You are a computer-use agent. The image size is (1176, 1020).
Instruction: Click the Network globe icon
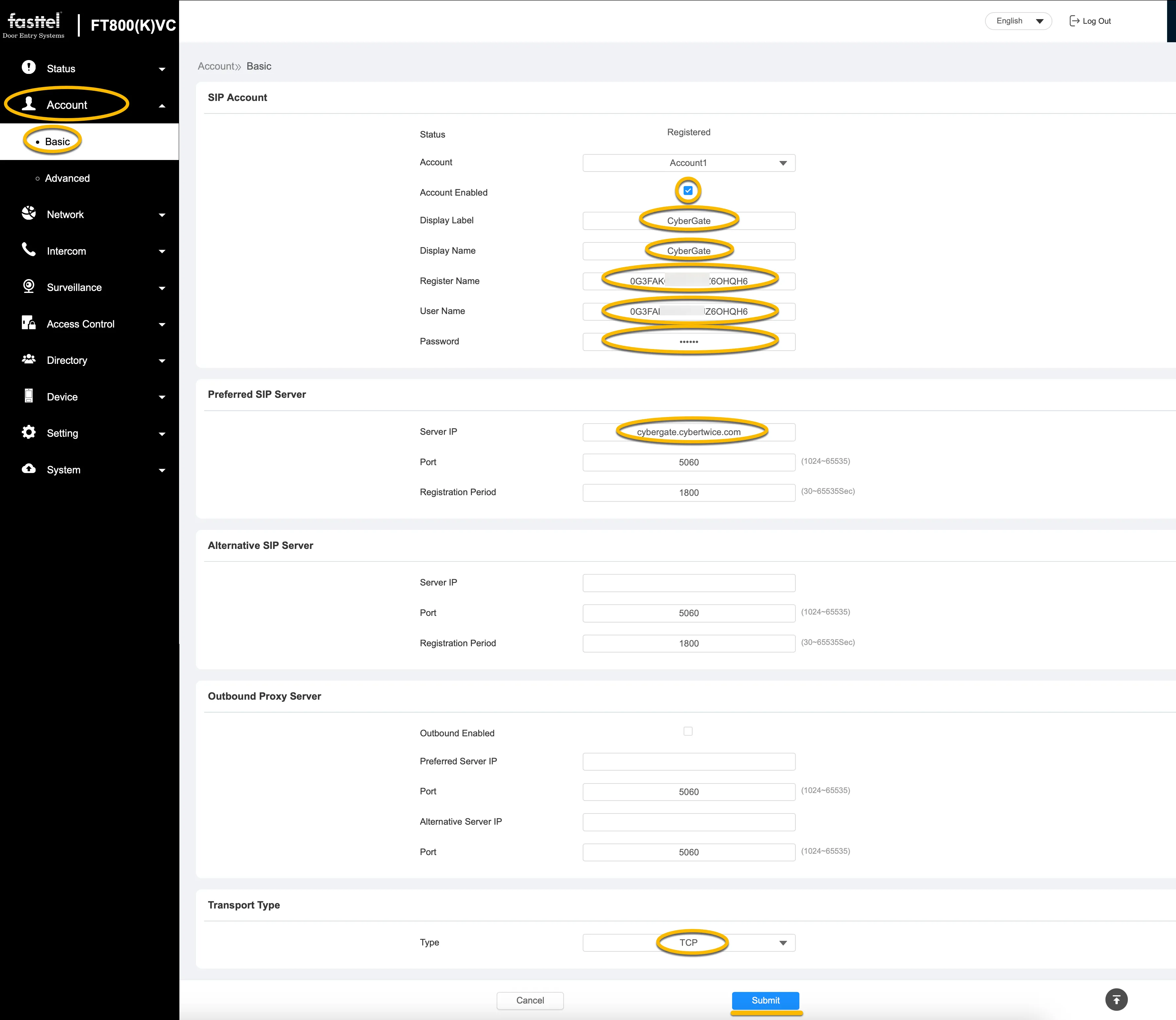(28, 213)
